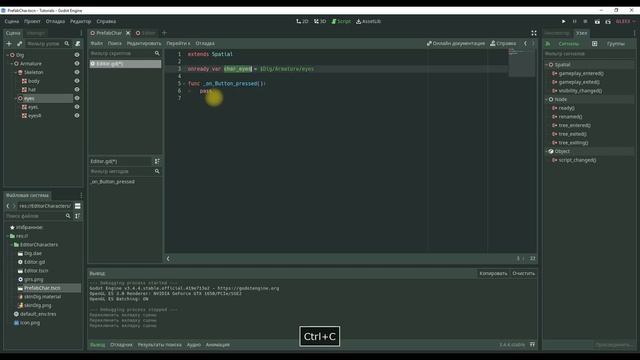Open the Проект menu
This screenshot has height=360, width=640.
click(x=32, y=21)
